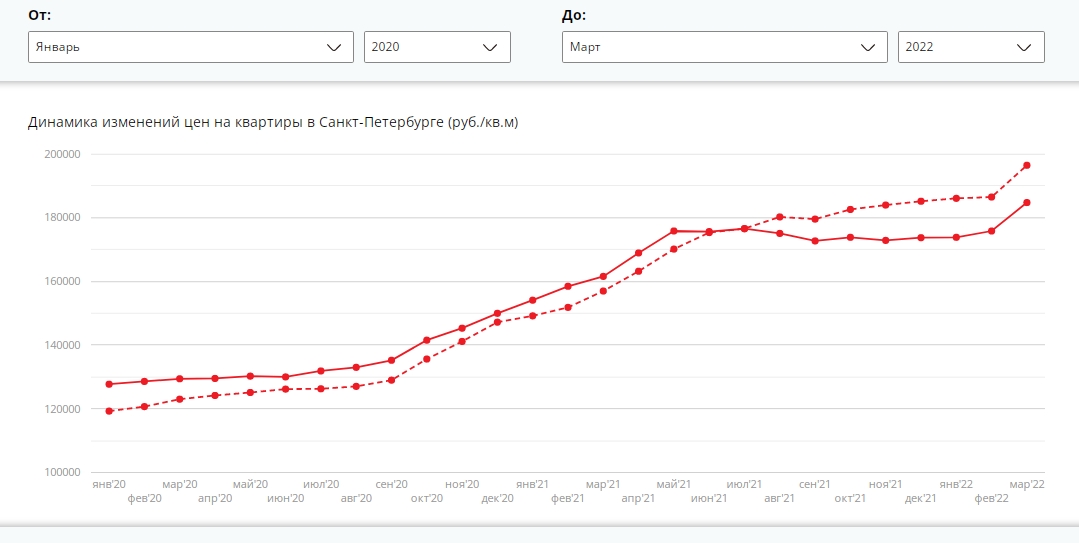Screen dimensions: 1079x543
Task: Click the chevron arrow in the Март selector
Action: [868, 47]
